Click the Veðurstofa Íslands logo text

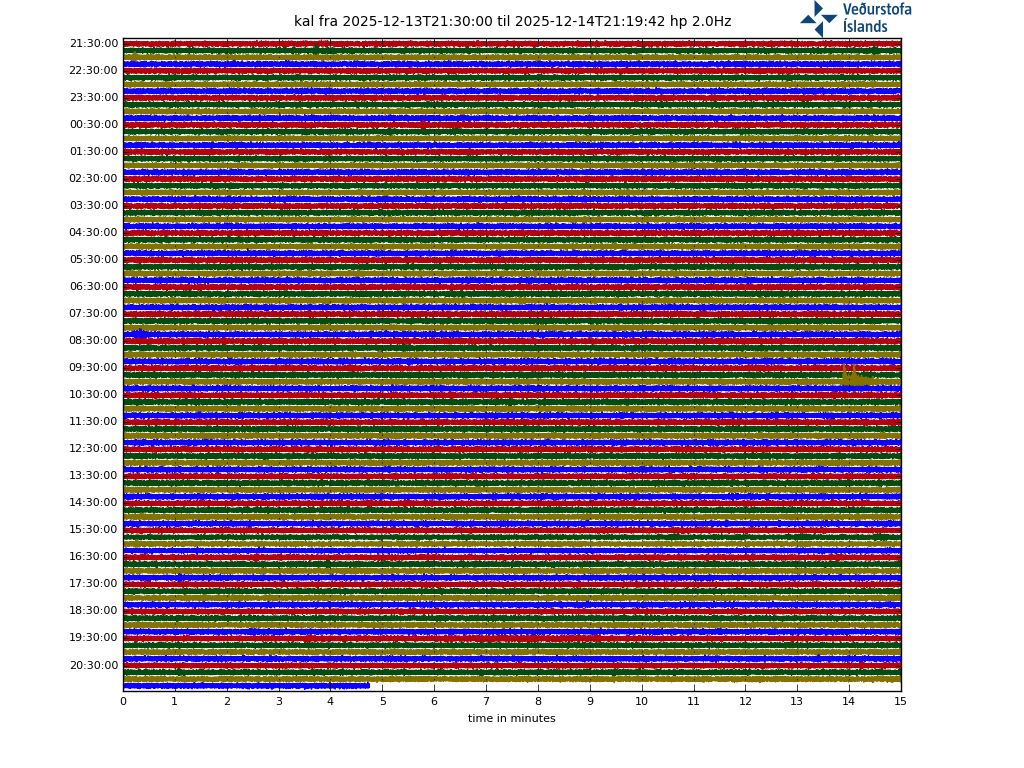pyautogui.click(x=876, y=18)
